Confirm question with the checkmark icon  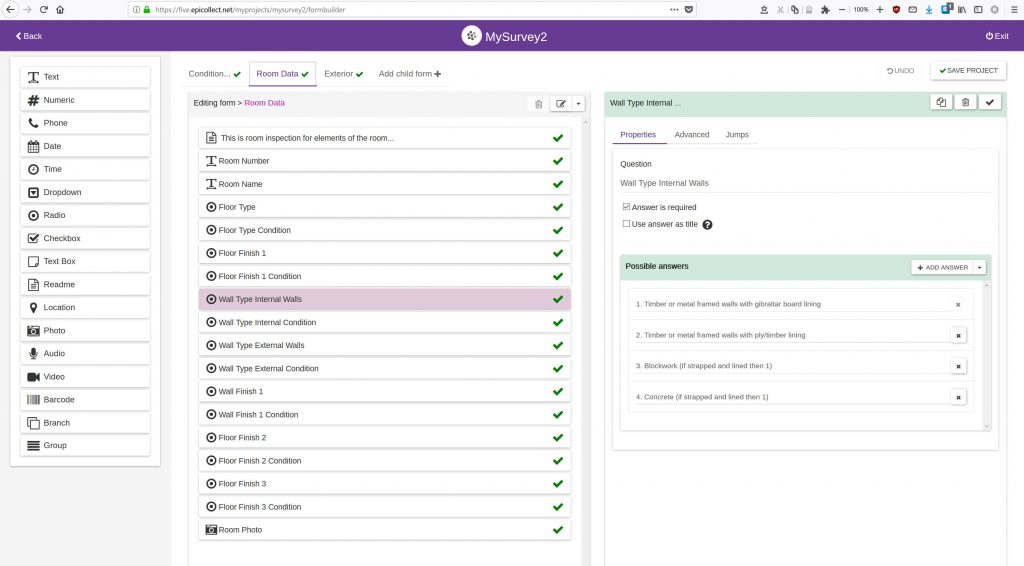pos(989,102)
